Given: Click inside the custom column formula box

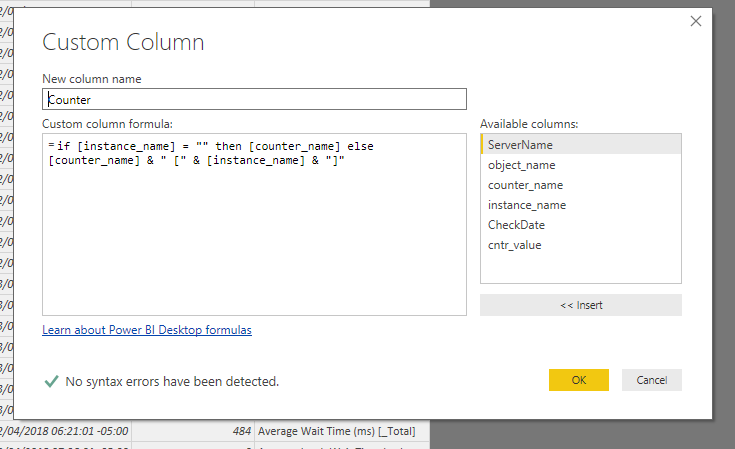Looking at the screenshot, I should [254, 224].
